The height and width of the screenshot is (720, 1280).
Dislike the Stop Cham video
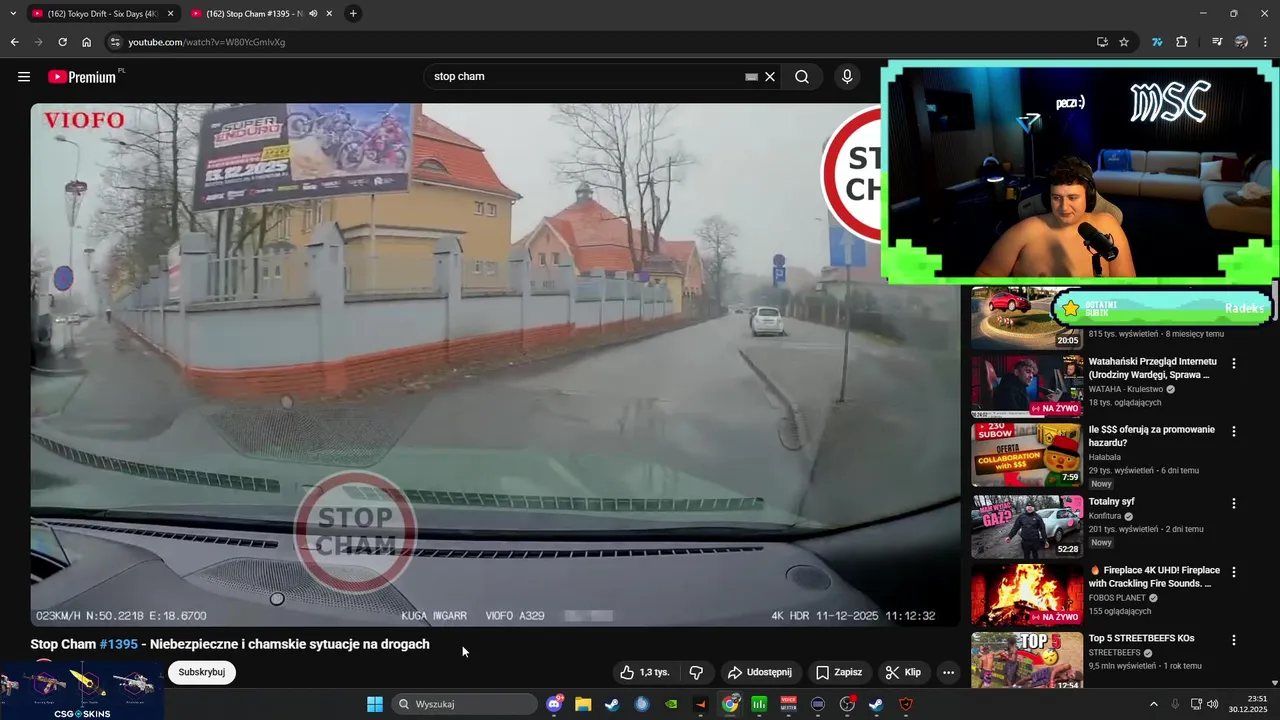pos(696,672)
